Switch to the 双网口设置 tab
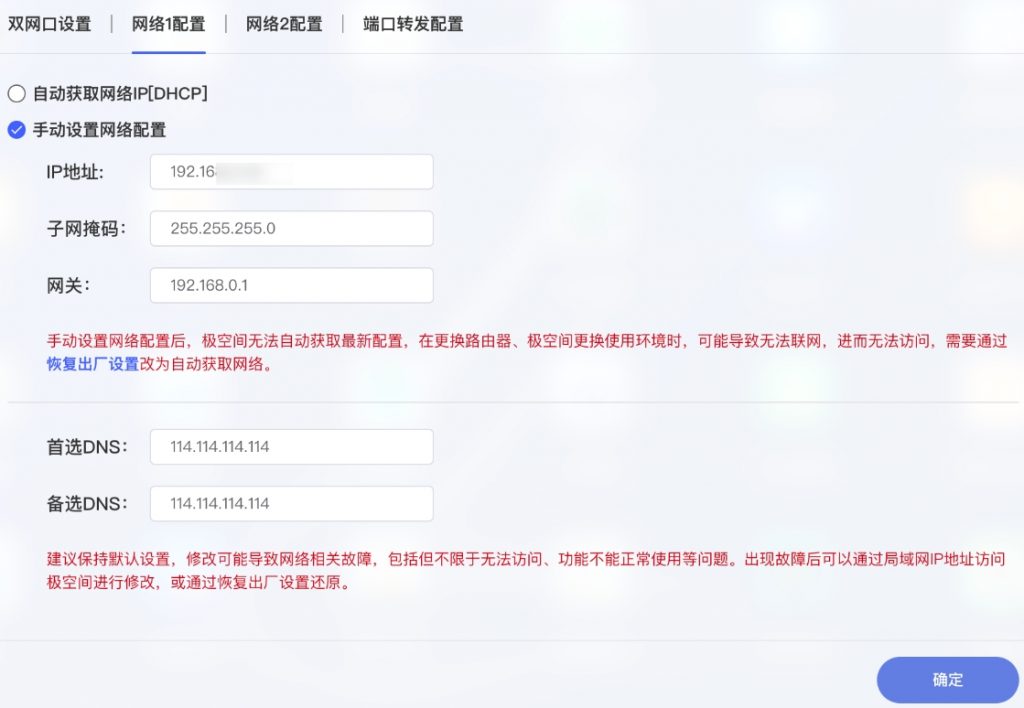This screenshot has width=1024, height=708. click(x=50, y=23)
